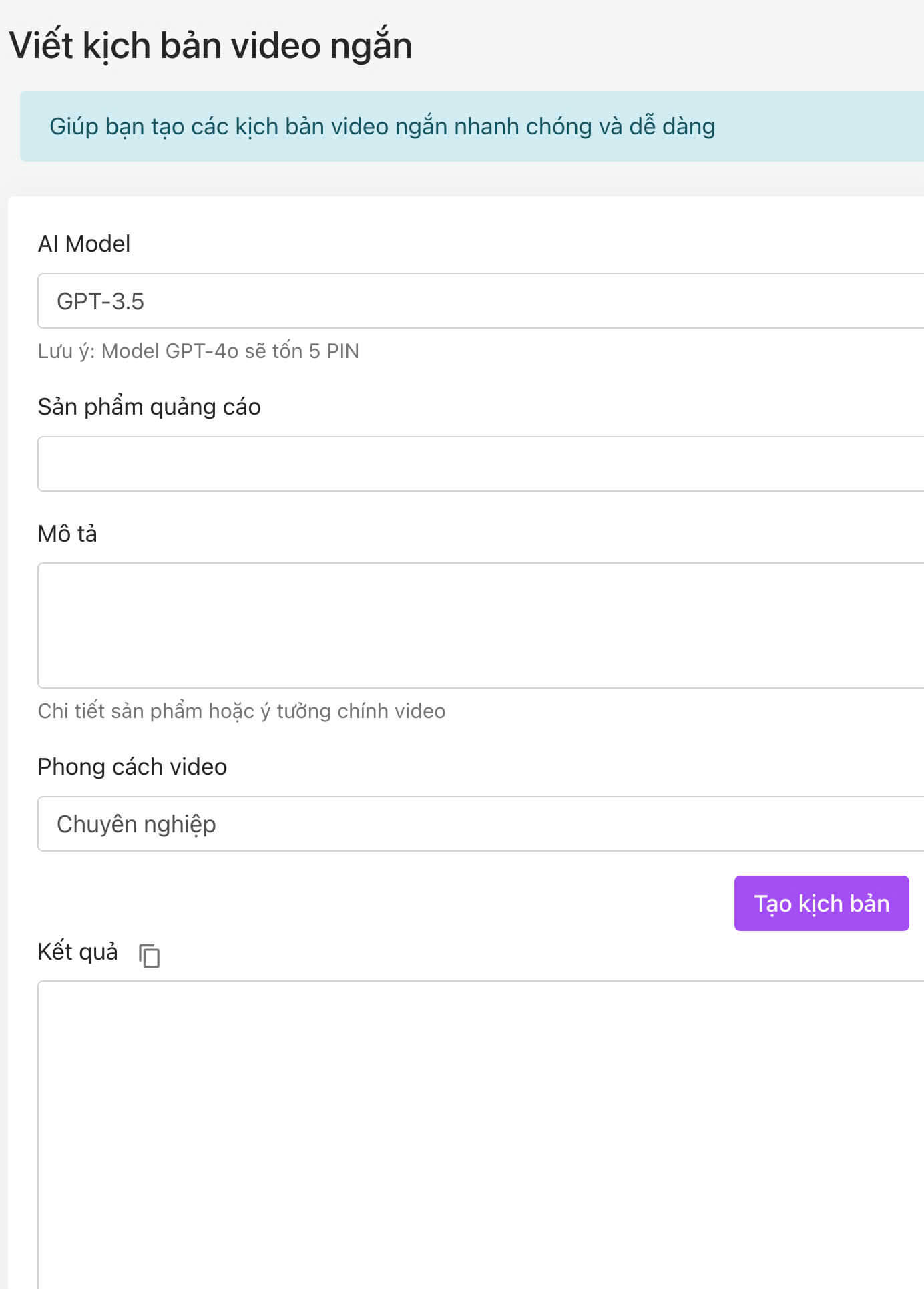The height and width of the screenshot is (1289, 924).
Task: Click the Phong cách video label
Action: point(132,767)
